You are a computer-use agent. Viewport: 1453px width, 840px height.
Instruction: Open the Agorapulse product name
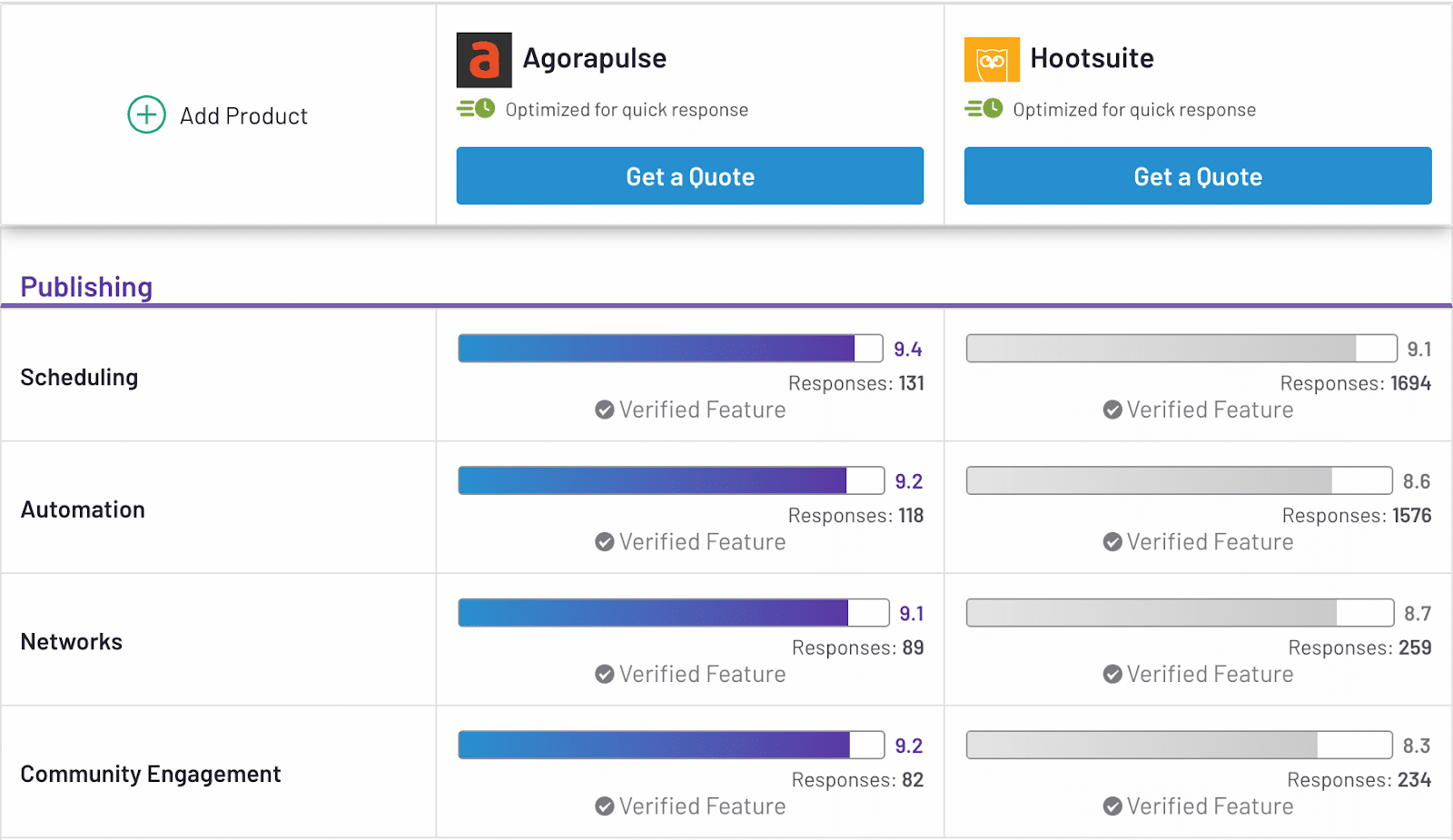pyautogui.click(x=595, y=58)
